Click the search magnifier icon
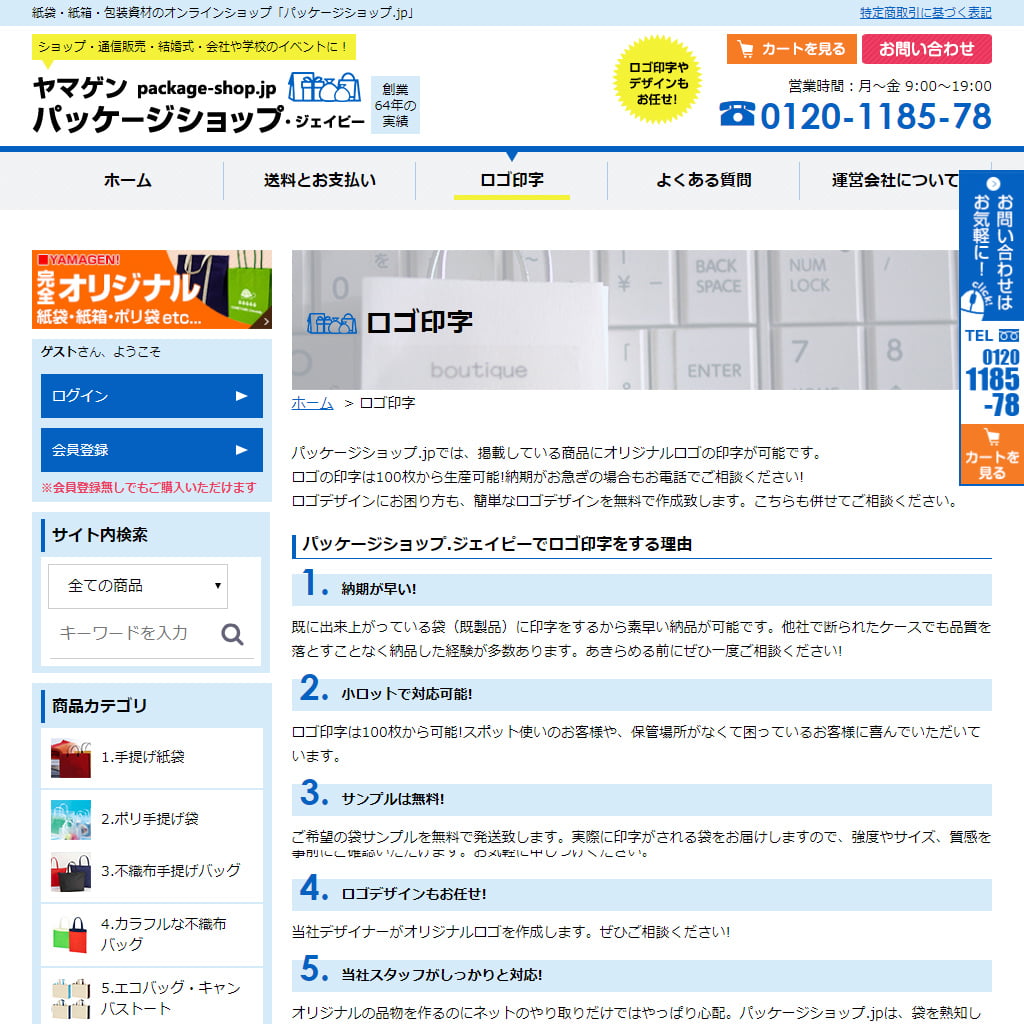The width and height of the screenshot is (1024, 1024). click(233, 634)
